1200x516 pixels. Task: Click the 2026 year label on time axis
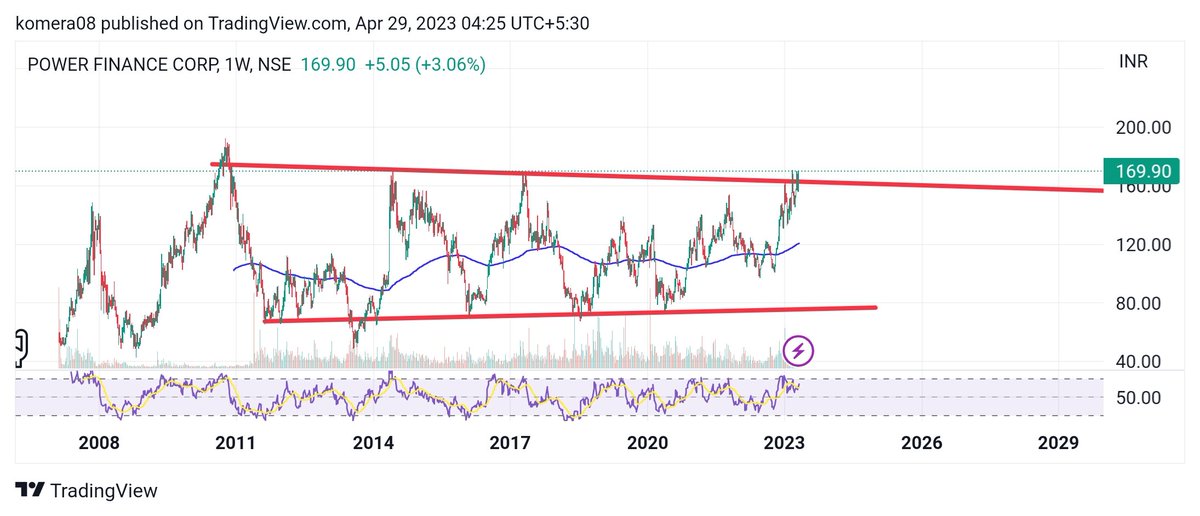[x=921, y=442]
